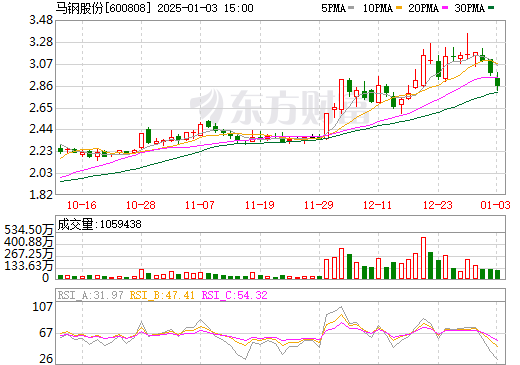Click the 2025-01-03 15:00 timestamp
520x365 pixels.
[x=205, y=8]
